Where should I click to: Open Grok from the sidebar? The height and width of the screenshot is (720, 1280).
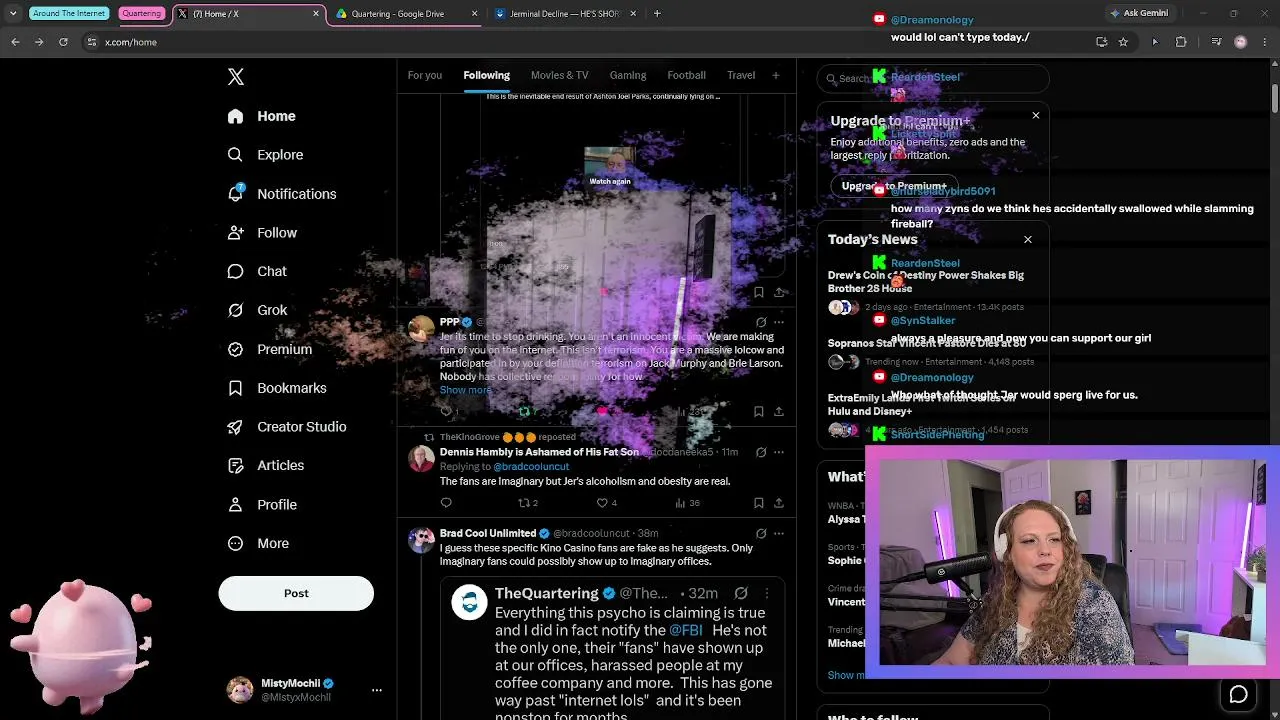(x=257, y=310)
